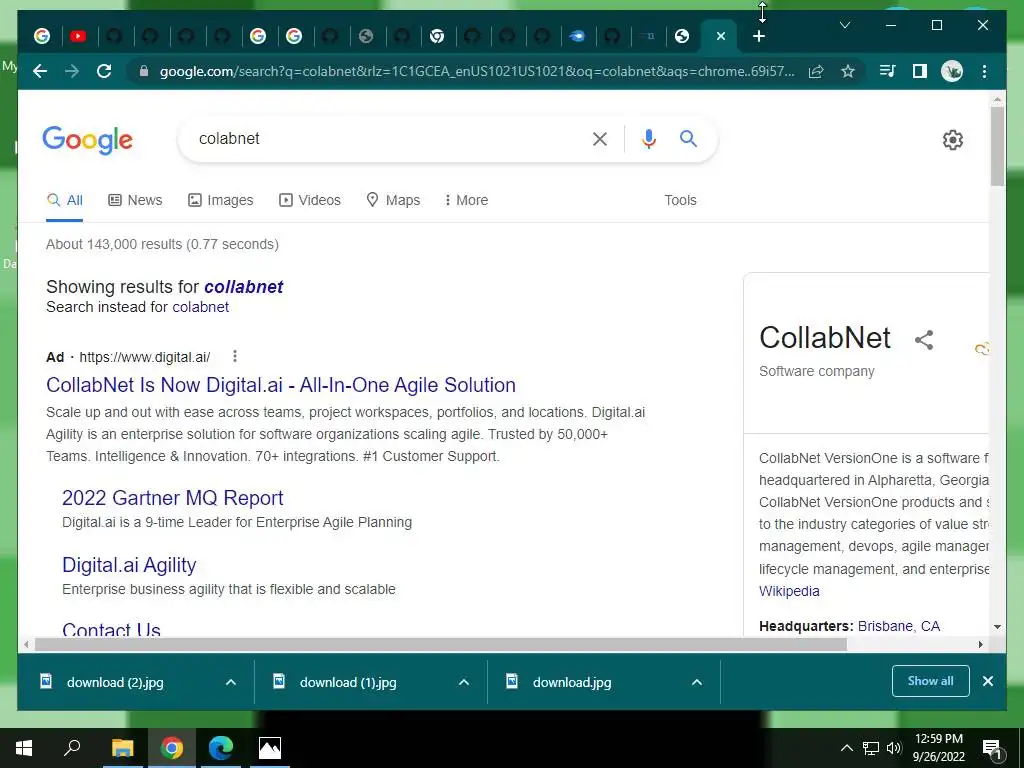Screen dimensions: 1024x768
Task: Open search Tools
Action: click(x=680, y=200)
